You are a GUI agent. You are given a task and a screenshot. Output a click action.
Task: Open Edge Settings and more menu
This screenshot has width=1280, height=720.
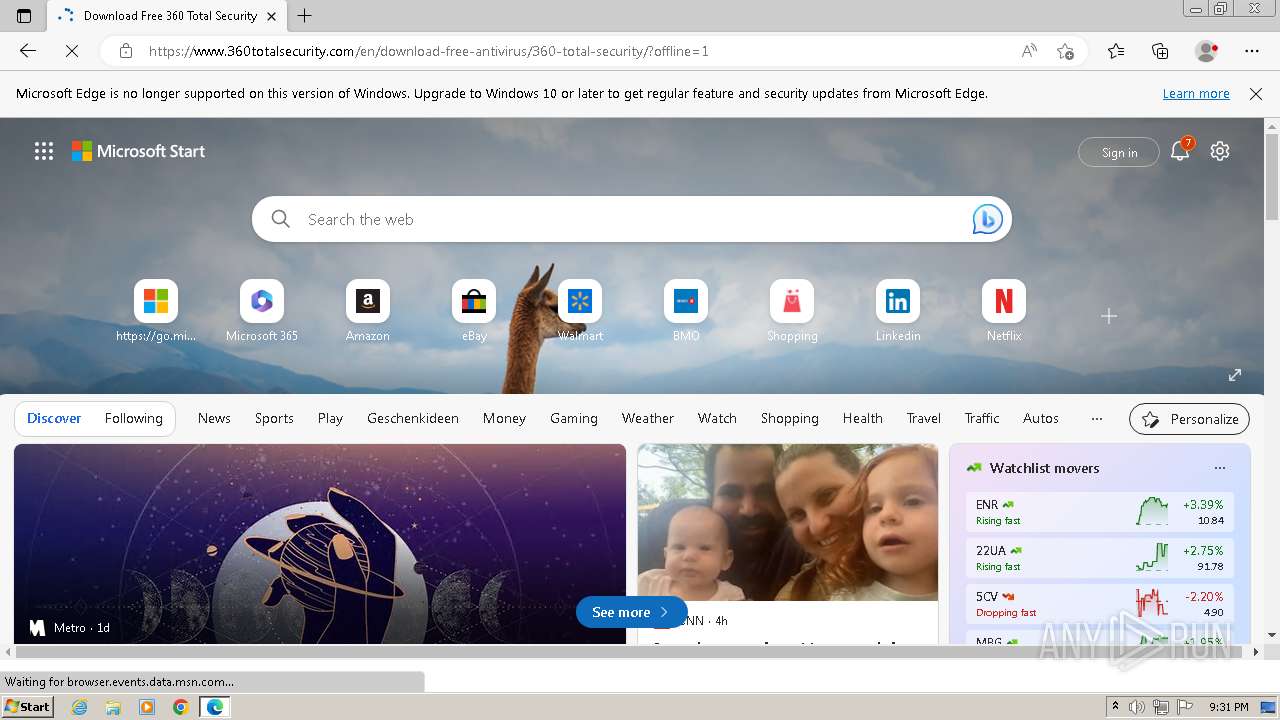click(x=1252, y=51)
